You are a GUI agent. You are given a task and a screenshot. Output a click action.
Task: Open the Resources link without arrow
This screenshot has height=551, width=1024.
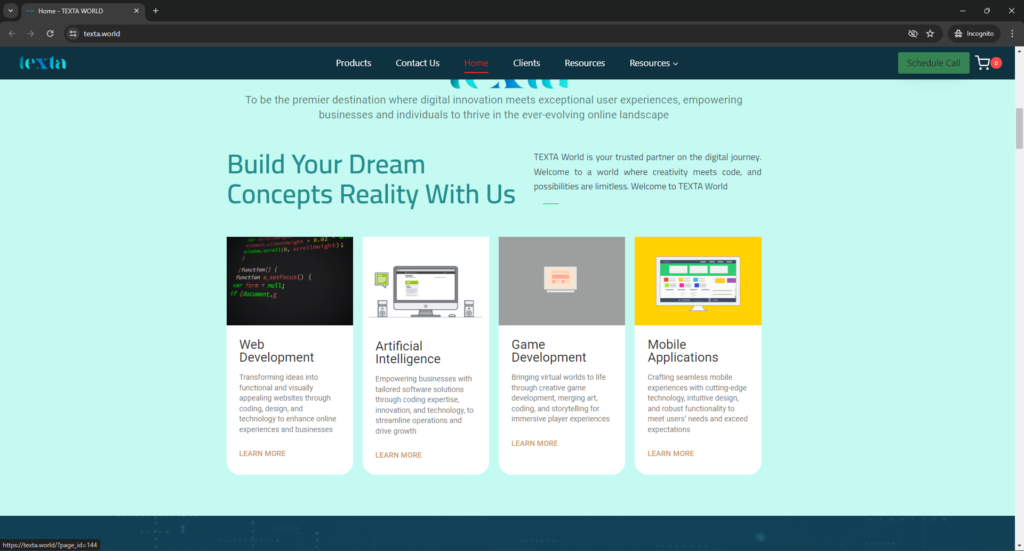pos(584,63)
